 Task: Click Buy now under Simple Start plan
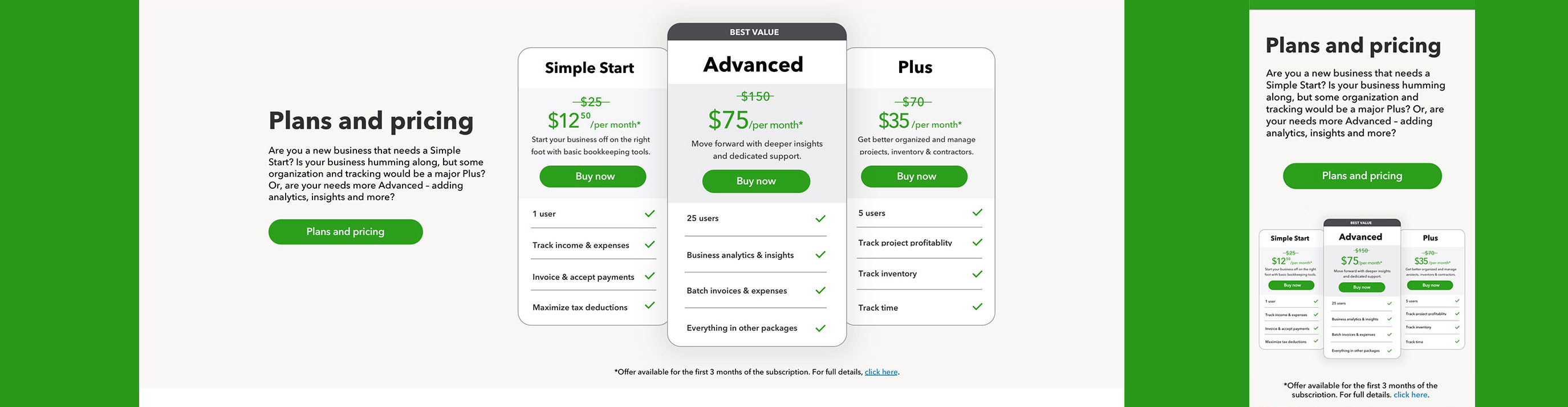[x=592, y=177]
